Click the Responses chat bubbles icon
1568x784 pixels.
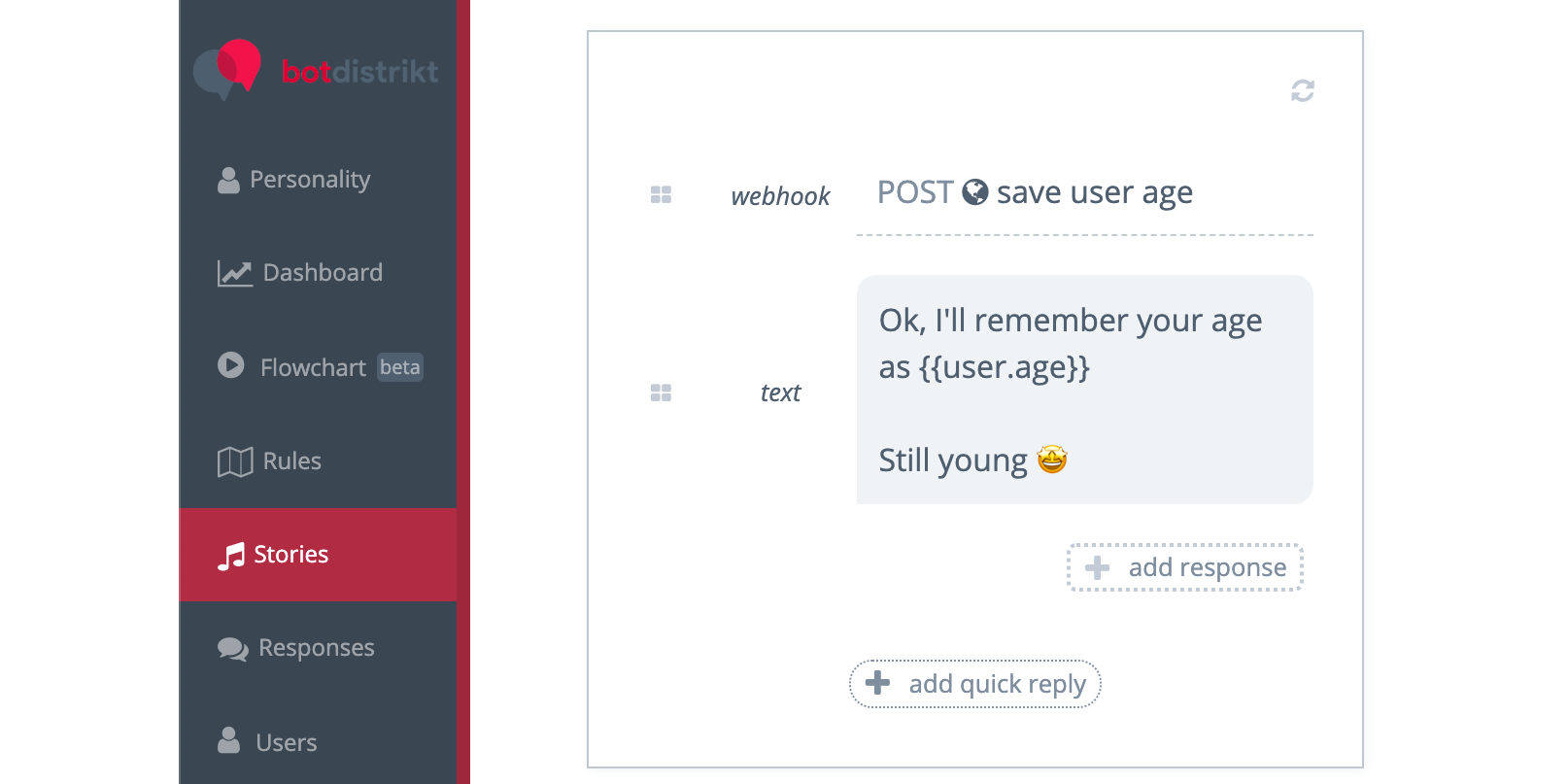233,648
